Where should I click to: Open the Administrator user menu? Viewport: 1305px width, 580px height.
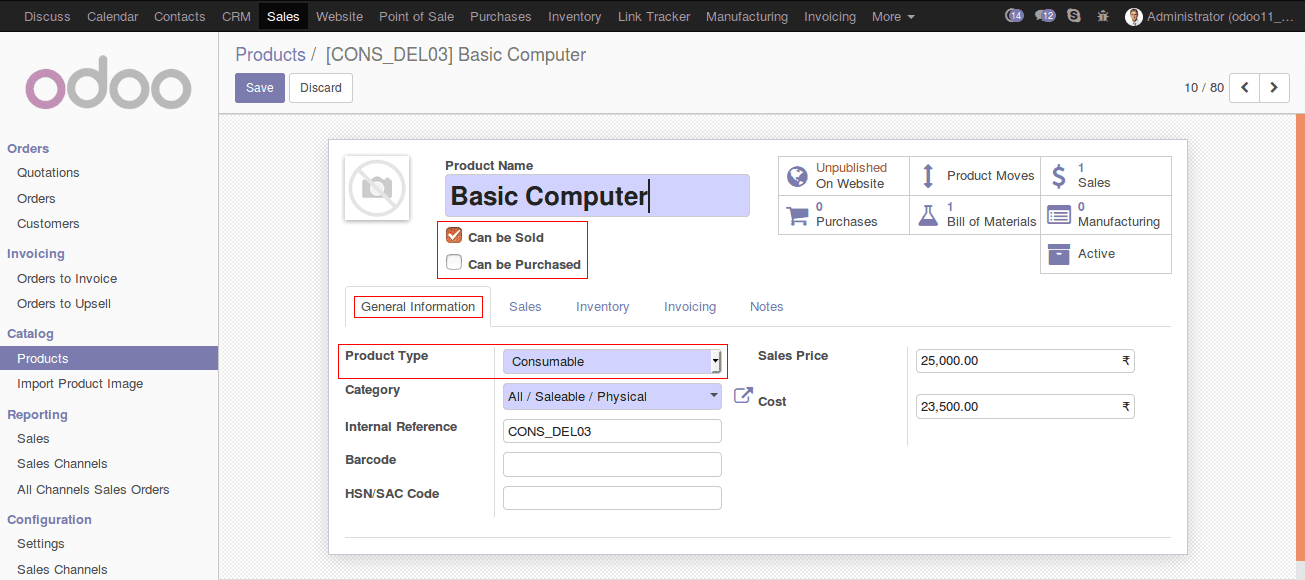[x=1209, y=16]
